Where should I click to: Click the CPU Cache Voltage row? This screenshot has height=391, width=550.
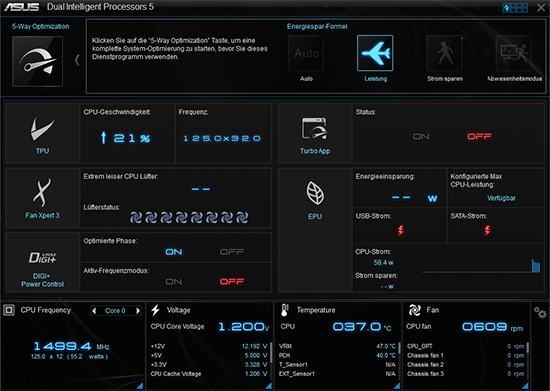coord(209,374)
